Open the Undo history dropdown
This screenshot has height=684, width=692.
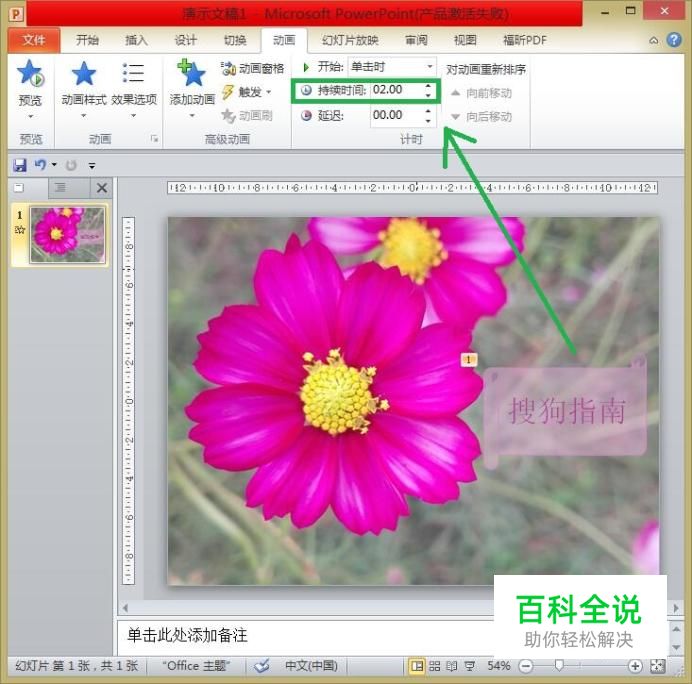coord(54,165)
